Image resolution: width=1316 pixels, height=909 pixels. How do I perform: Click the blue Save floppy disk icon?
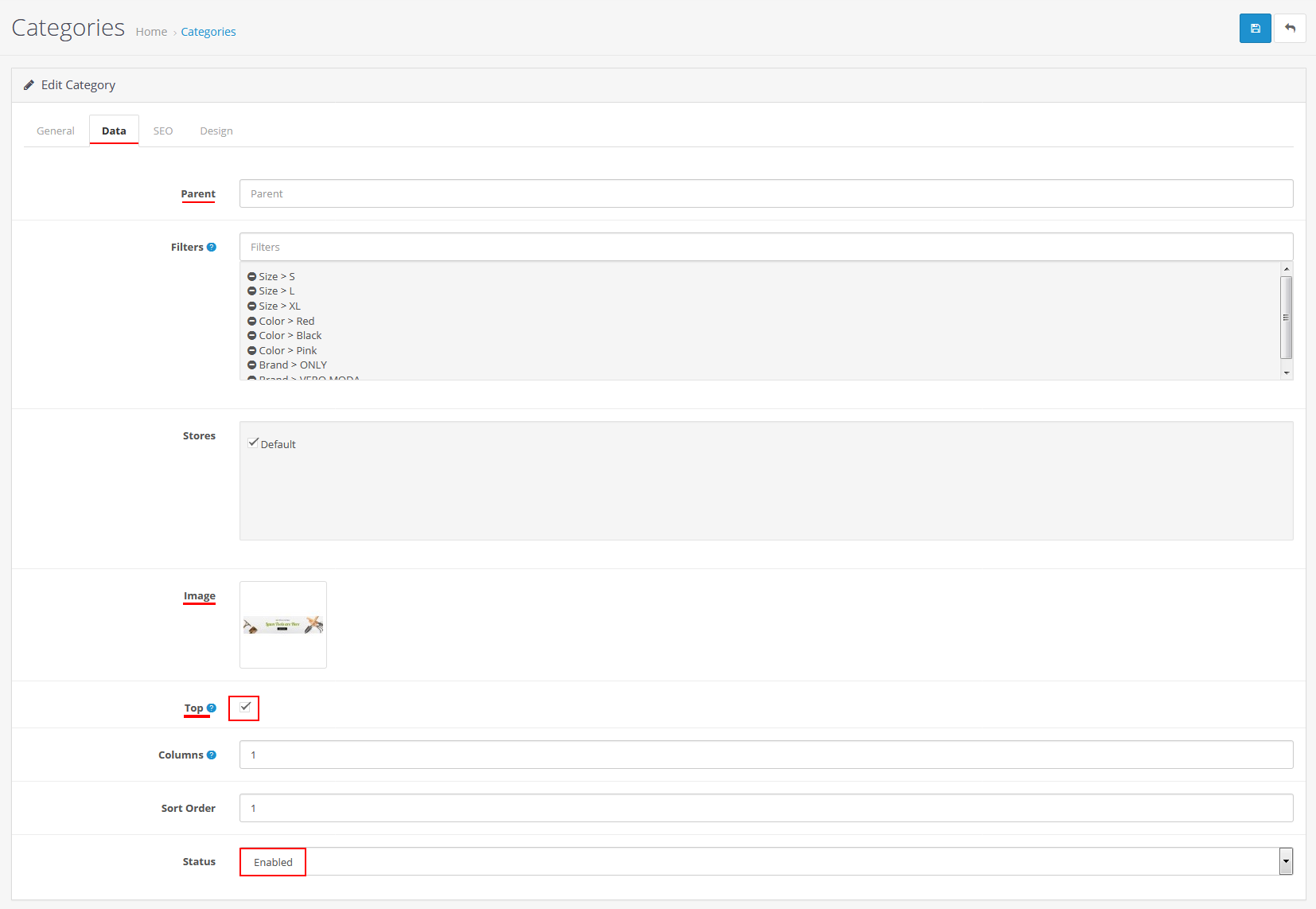pos(1255,29)
